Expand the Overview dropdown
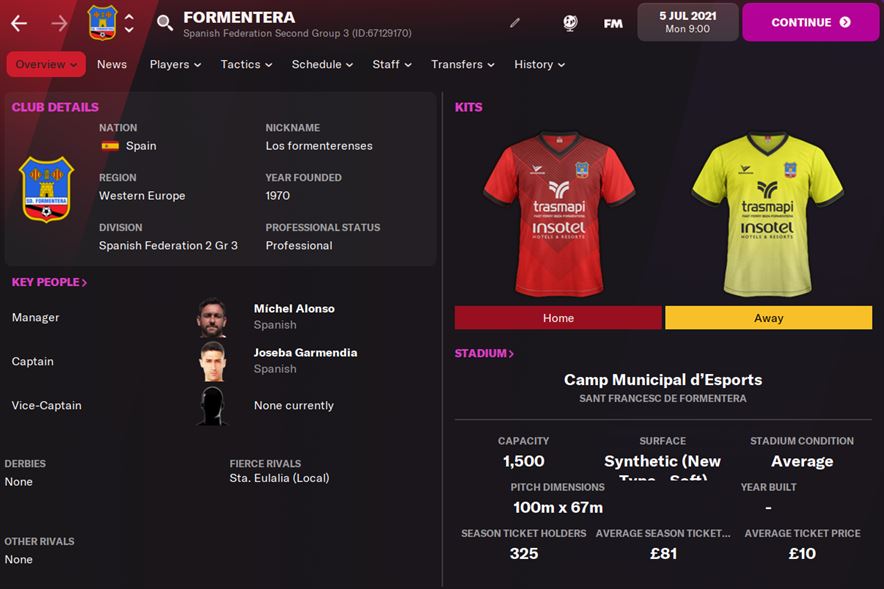Viewport: 884px width, 589px height. 46,64
